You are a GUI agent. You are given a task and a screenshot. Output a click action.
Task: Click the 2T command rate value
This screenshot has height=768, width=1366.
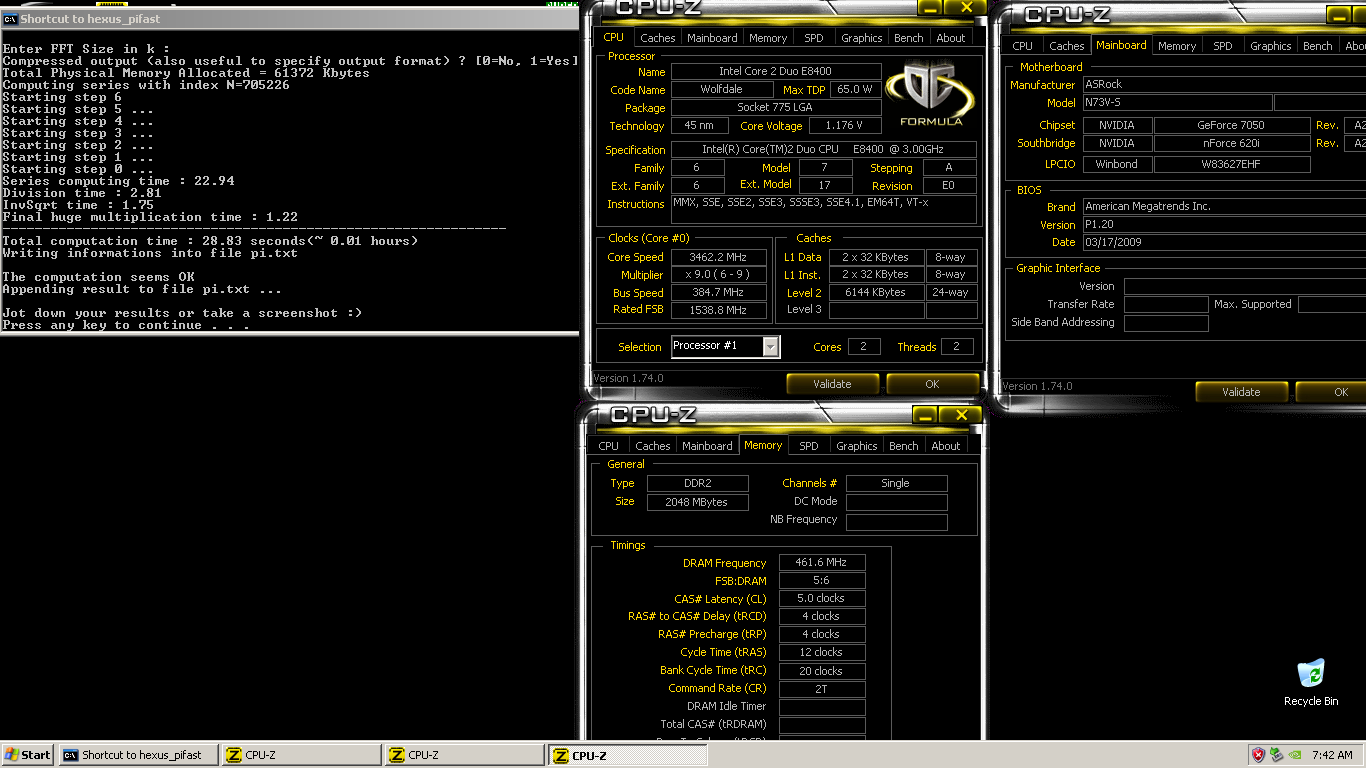point(822,689)
